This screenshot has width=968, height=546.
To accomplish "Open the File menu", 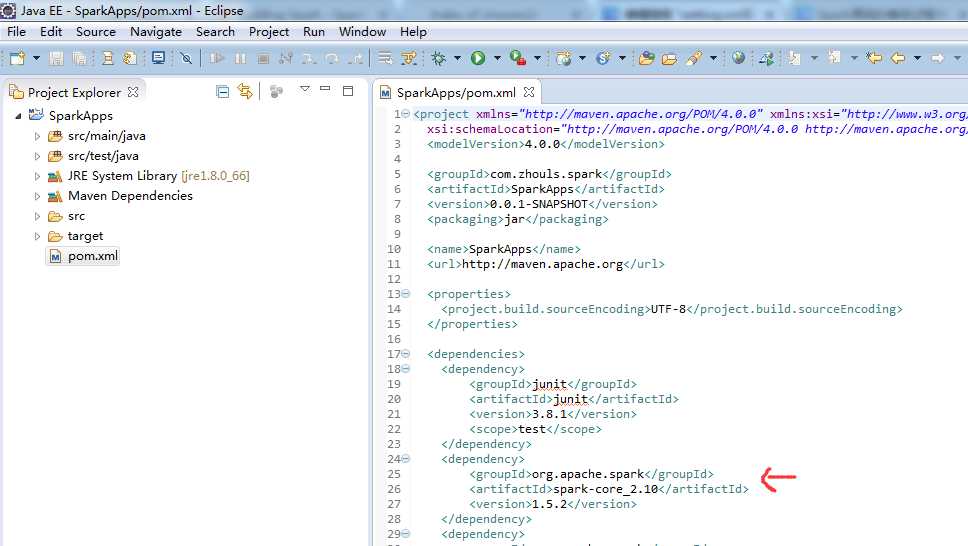I will point(17,32).
